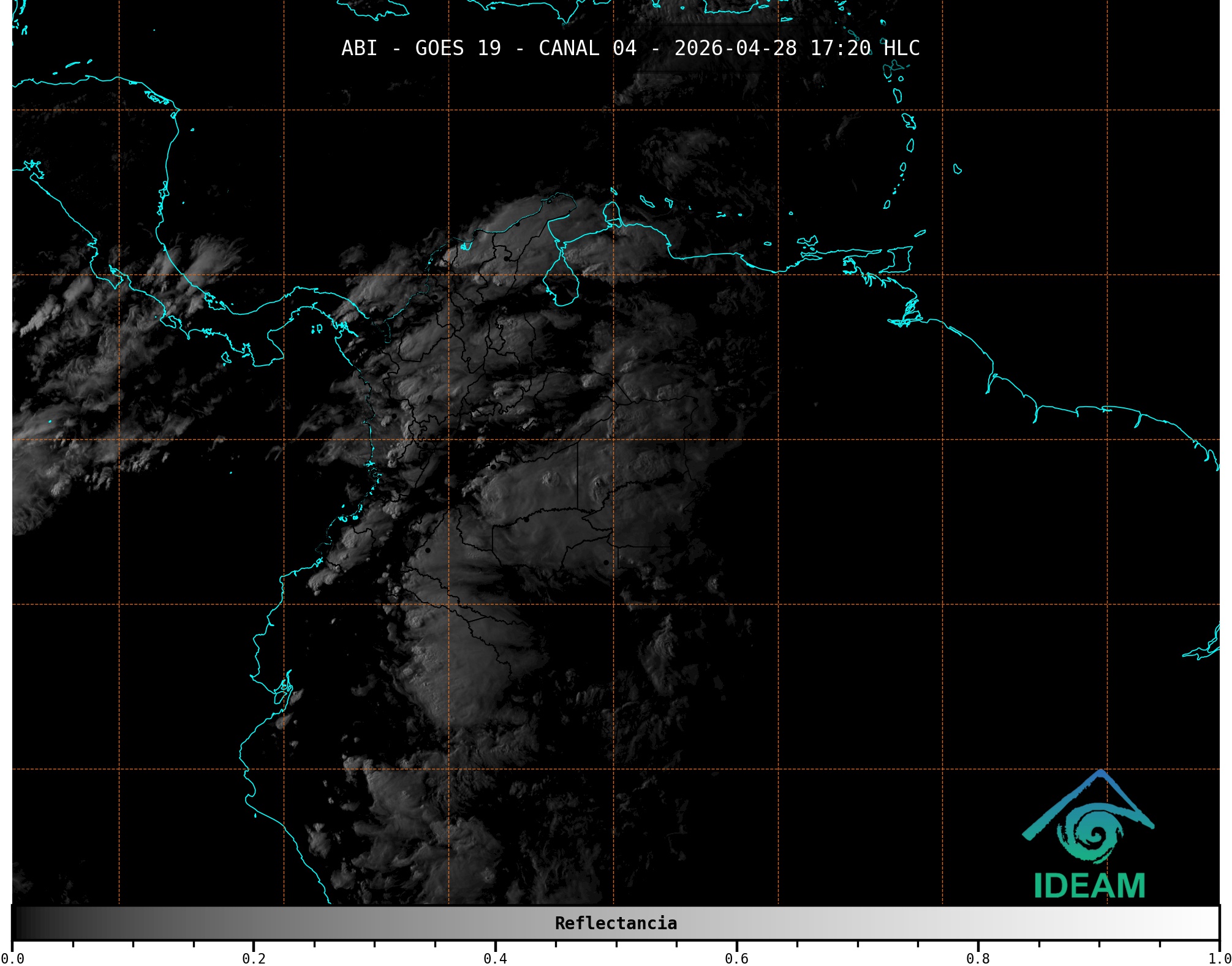Click the 0.4 tick label on colorbar
Image resolution: width=1232 pixels, height=966 pixels.
pyautogui.click(x=495, y=958)
